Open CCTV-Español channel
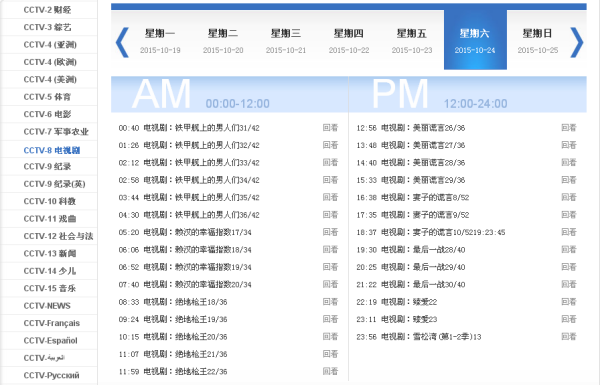 click(x=50, y=341)
